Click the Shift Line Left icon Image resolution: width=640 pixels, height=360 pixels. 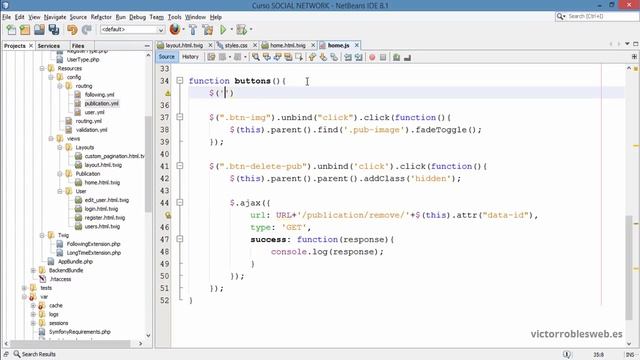coord(348,57)
